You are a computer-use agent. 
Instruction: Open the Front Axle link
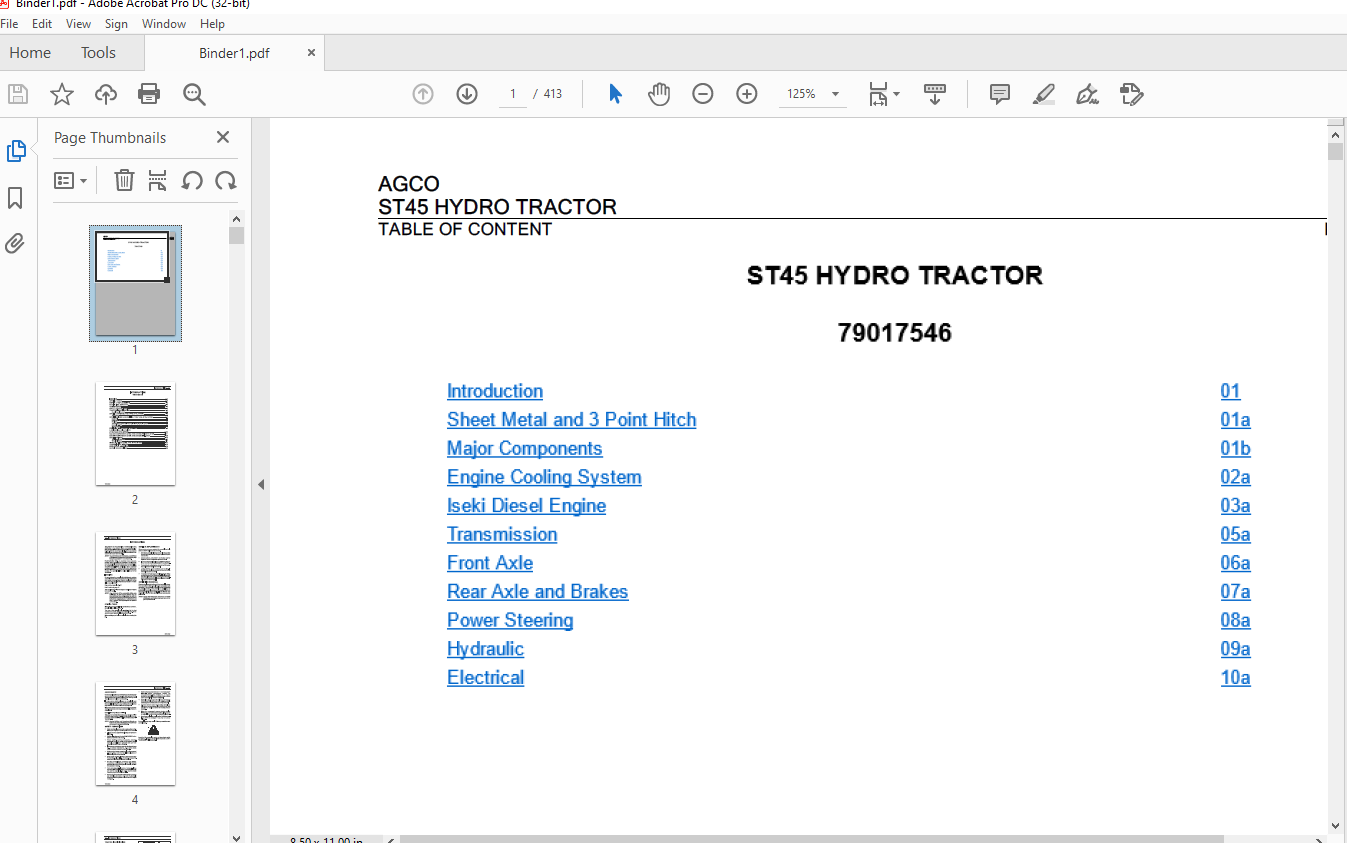click(x=490, y=563)
